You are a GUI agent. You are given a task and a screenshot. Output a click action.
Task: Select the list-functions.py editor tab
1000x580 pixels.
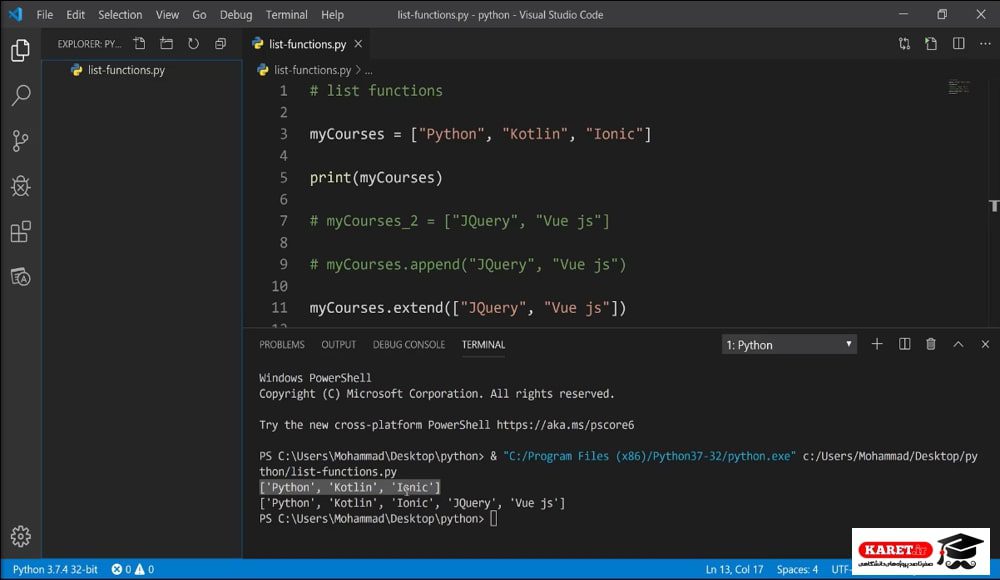click(307, 44)
